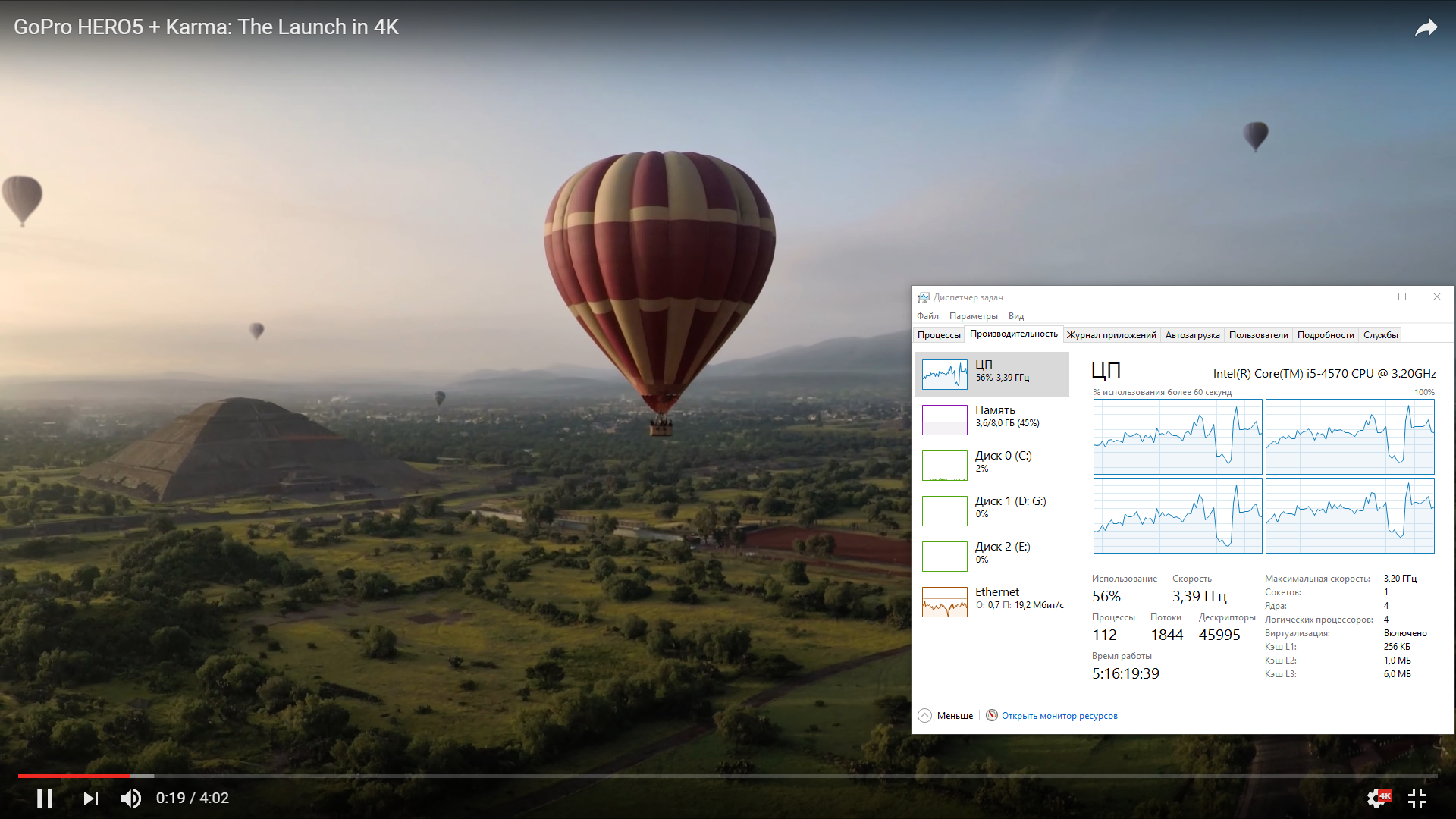The image size is (1456, 819).
Task: Click the share arrow icon
Action: [x=1426, y=28]
